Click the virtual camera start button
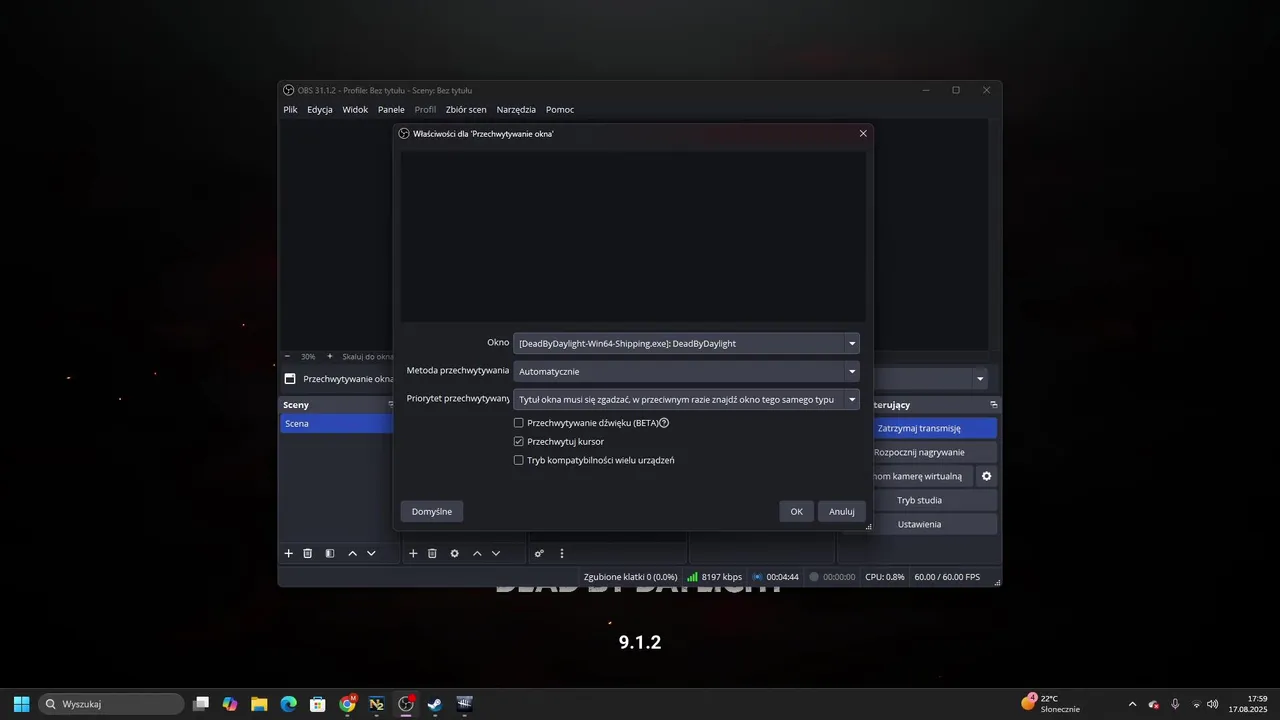 [922, 476]
